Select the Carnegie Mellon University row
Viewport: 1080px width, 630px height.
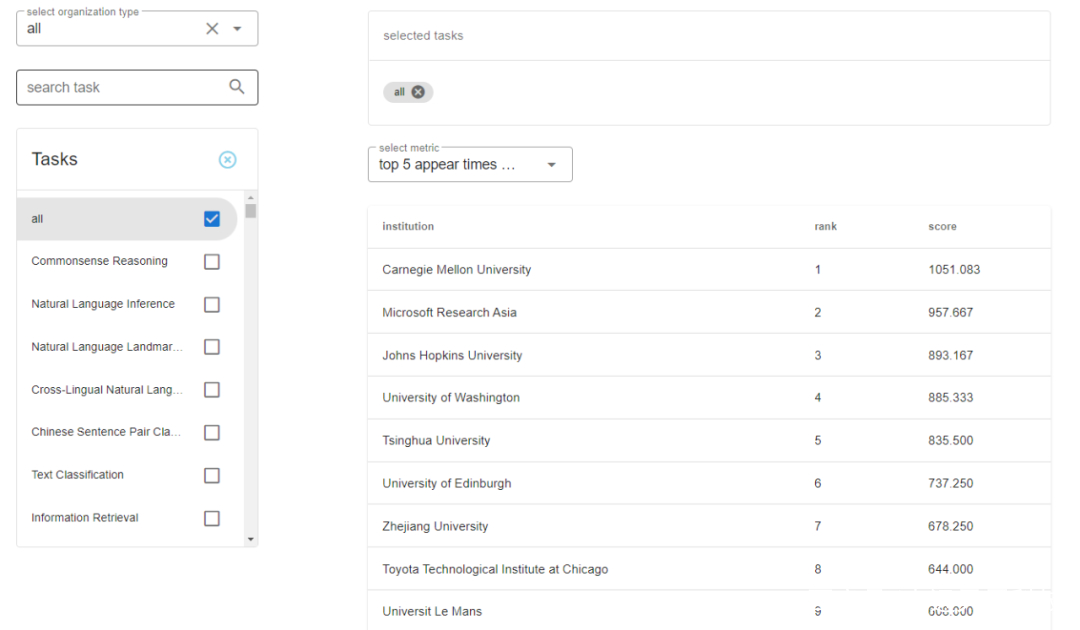709,270
